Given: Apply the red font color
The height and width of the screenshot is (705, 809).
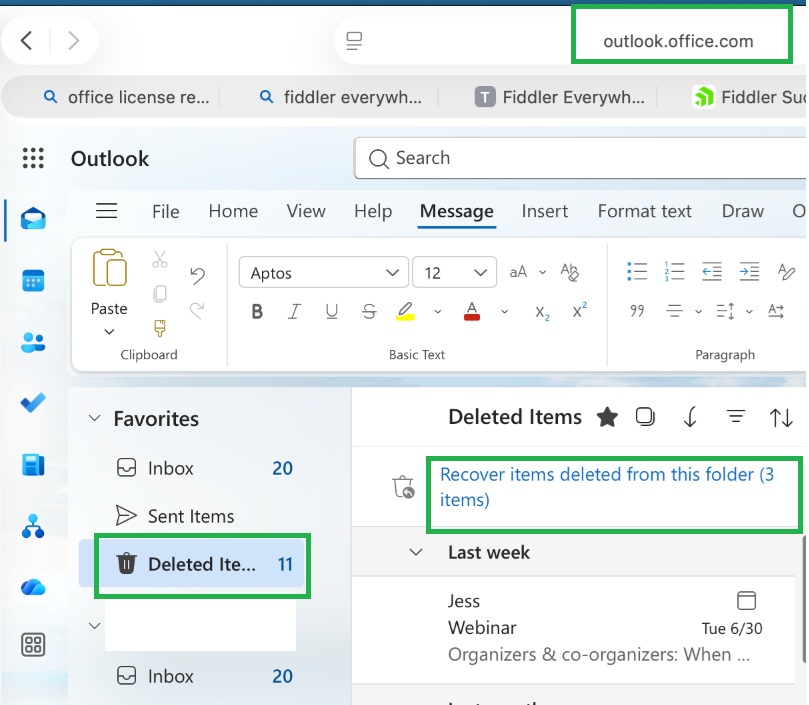Looking at the screenshot, I should pyautogui.click(x=472, y=311).
